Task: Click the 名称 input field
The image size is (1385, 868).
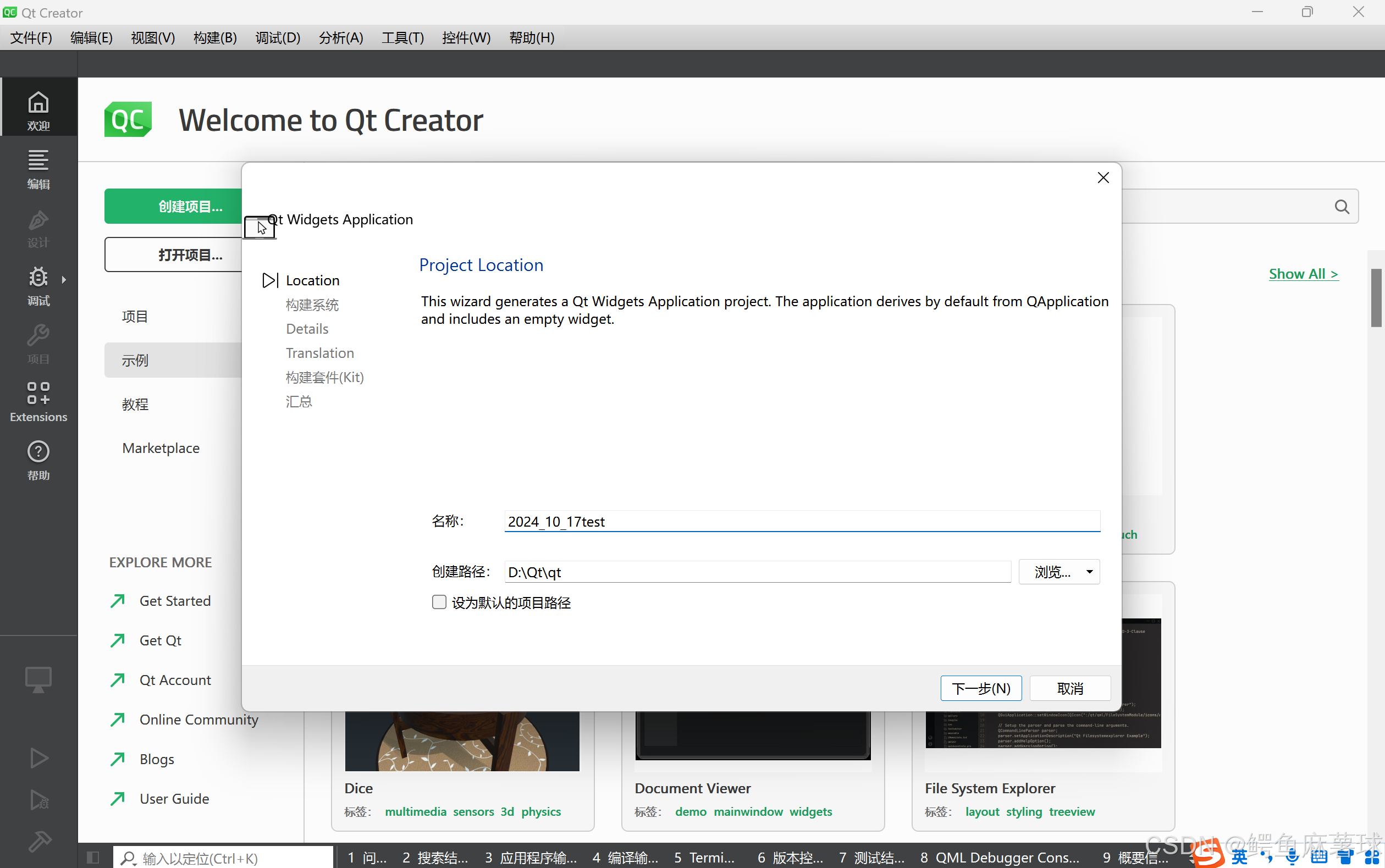Action: (801, 521)
